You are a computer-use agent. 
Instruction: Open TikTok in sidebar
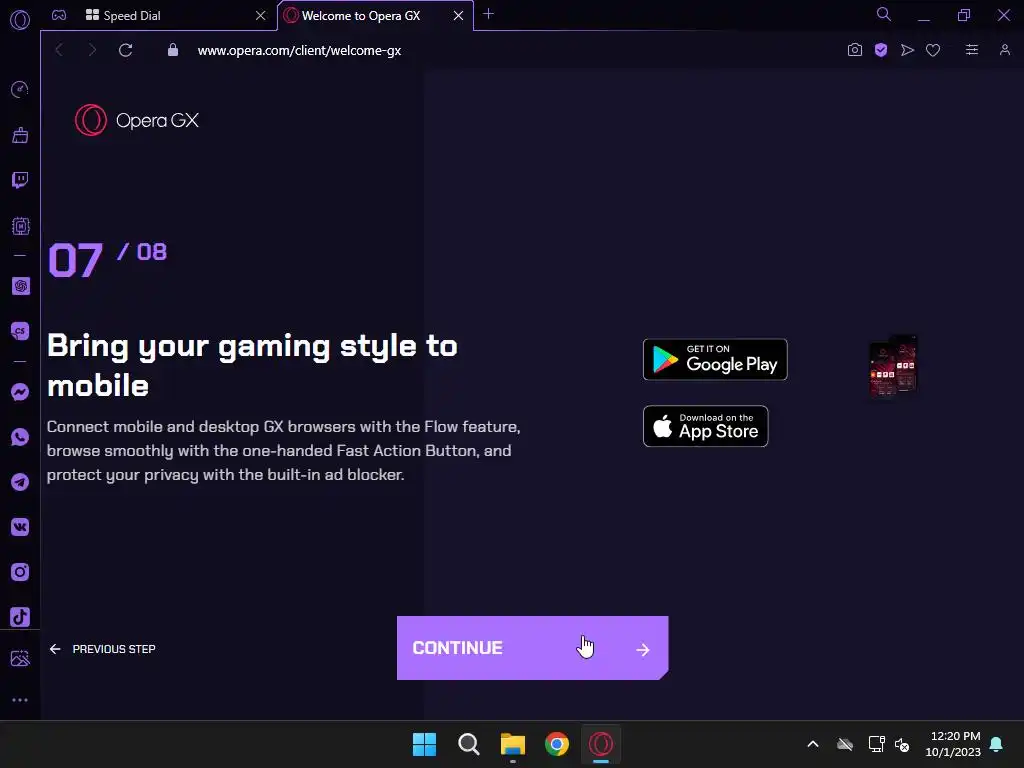click(20, 617)
